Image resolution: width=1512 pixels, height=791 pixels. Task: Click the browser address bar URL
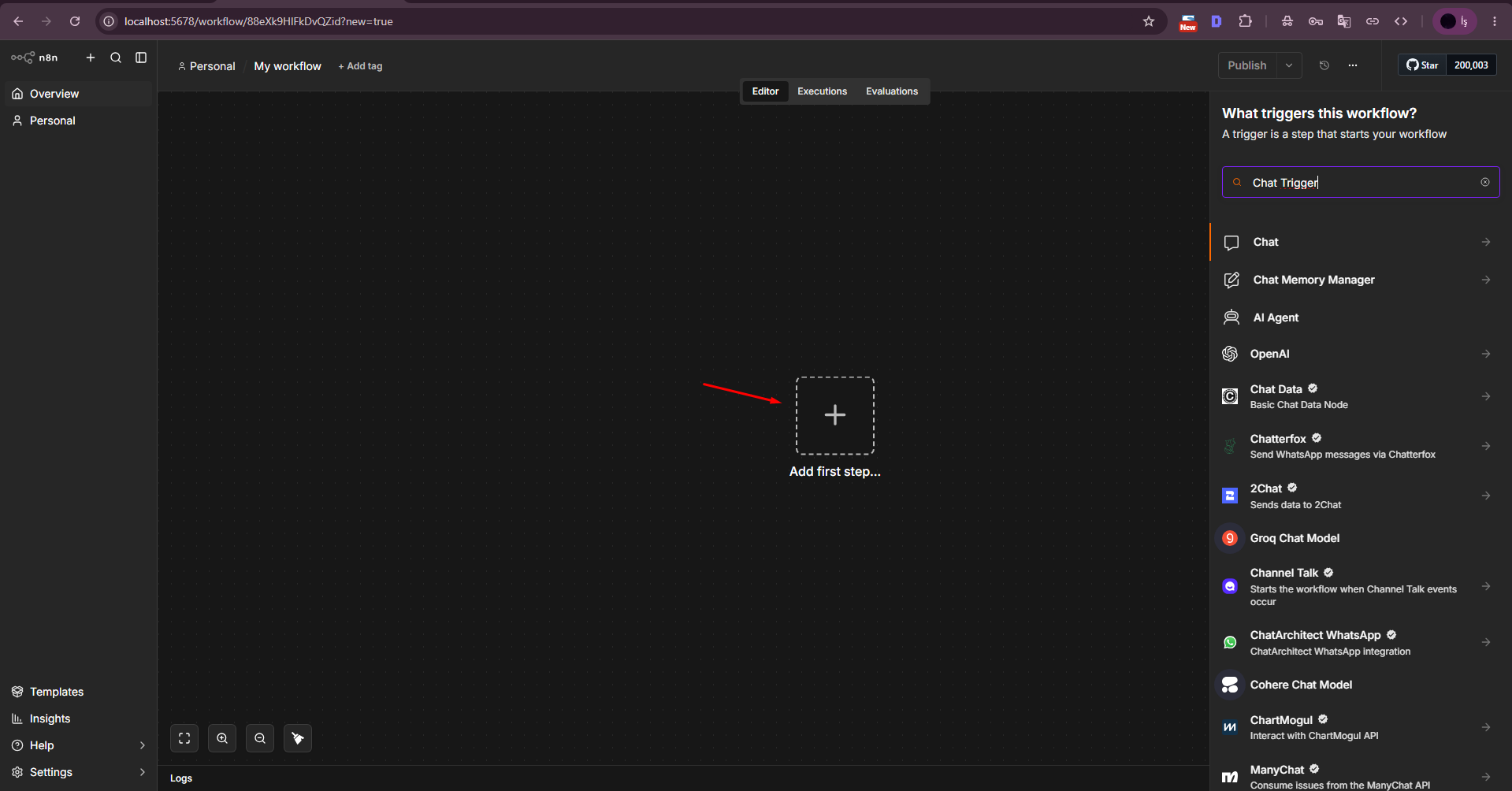click(x=258, y=21)
